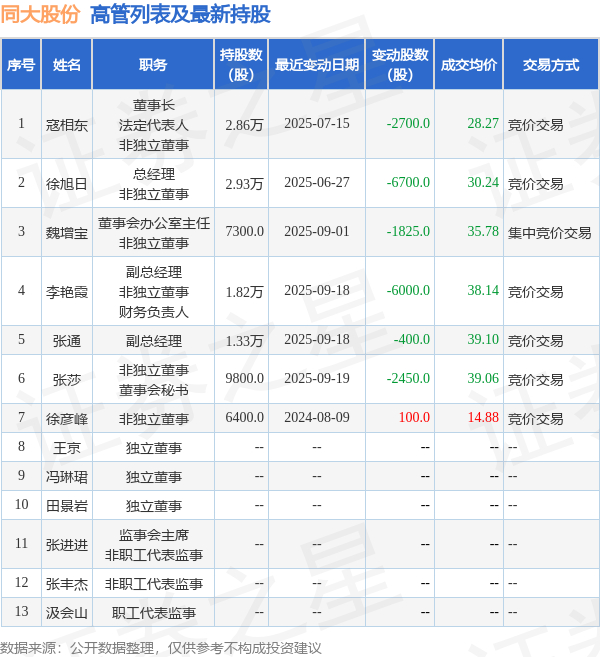Click the red average price 14.88
This screenshot has width=600, height=657.
click(x=483, y=417)
